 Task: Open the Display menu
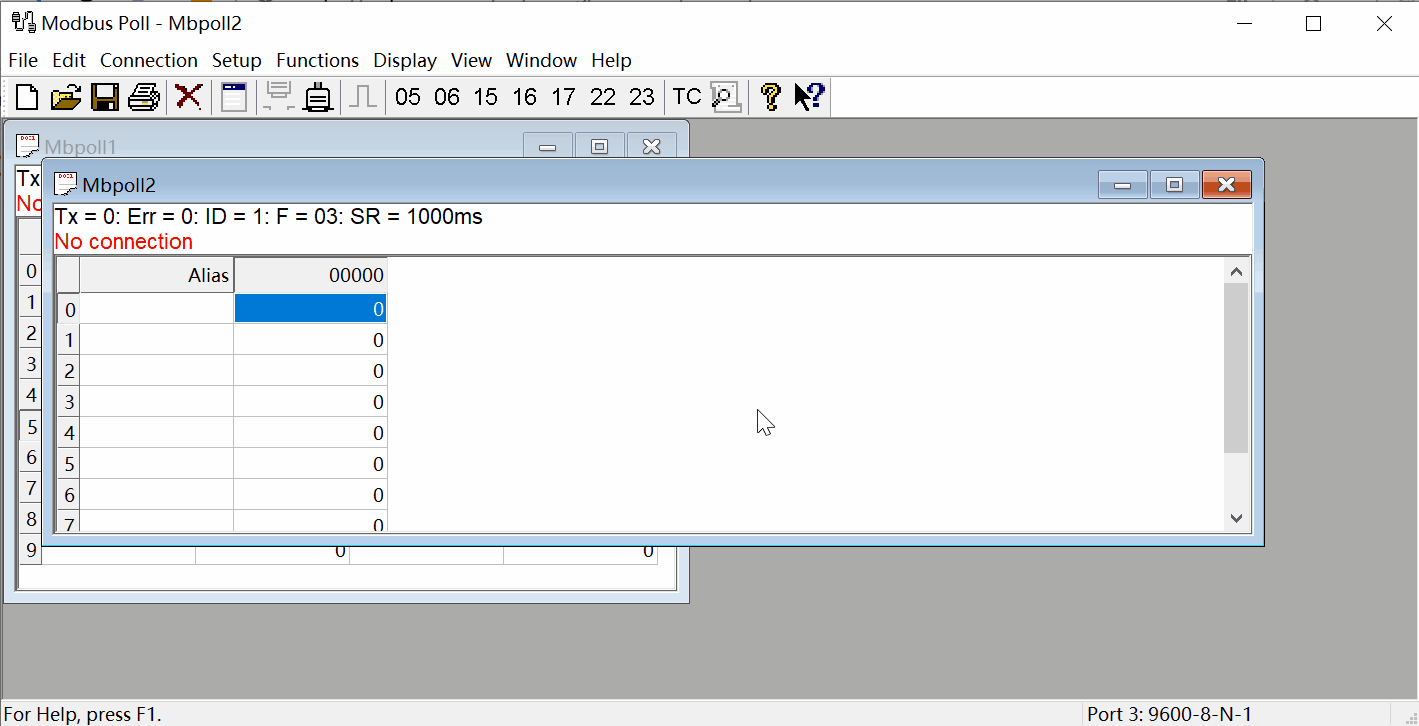[x=405, y=60]
